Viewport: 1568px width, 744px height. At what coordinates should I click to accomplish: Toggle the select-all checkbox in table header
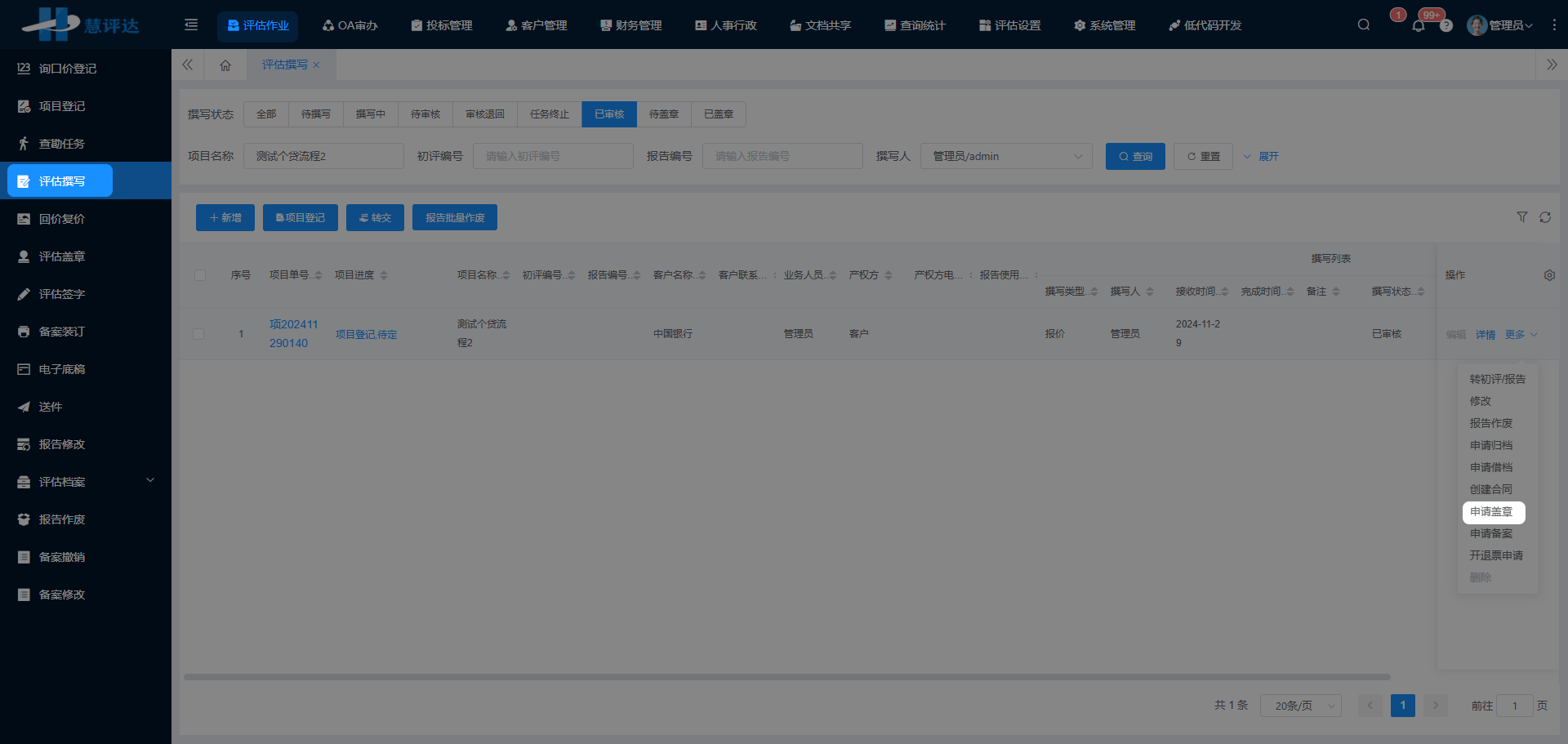[x=200, y=275]
